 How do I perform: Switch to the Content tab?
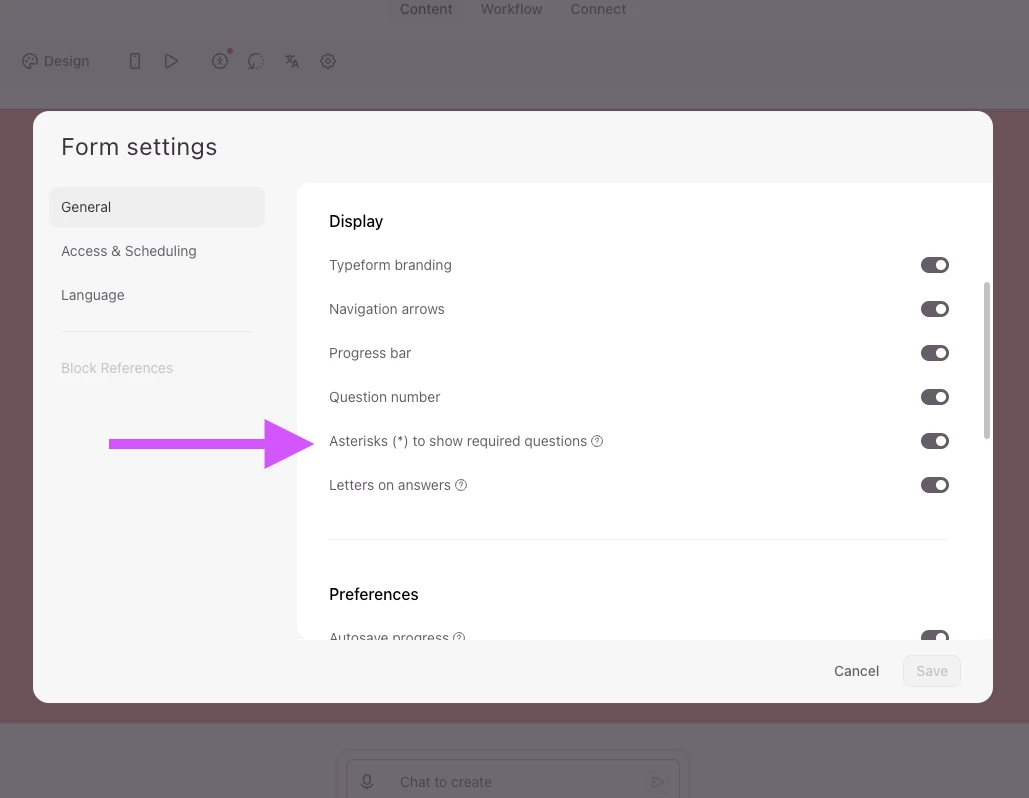click(426, 9)
